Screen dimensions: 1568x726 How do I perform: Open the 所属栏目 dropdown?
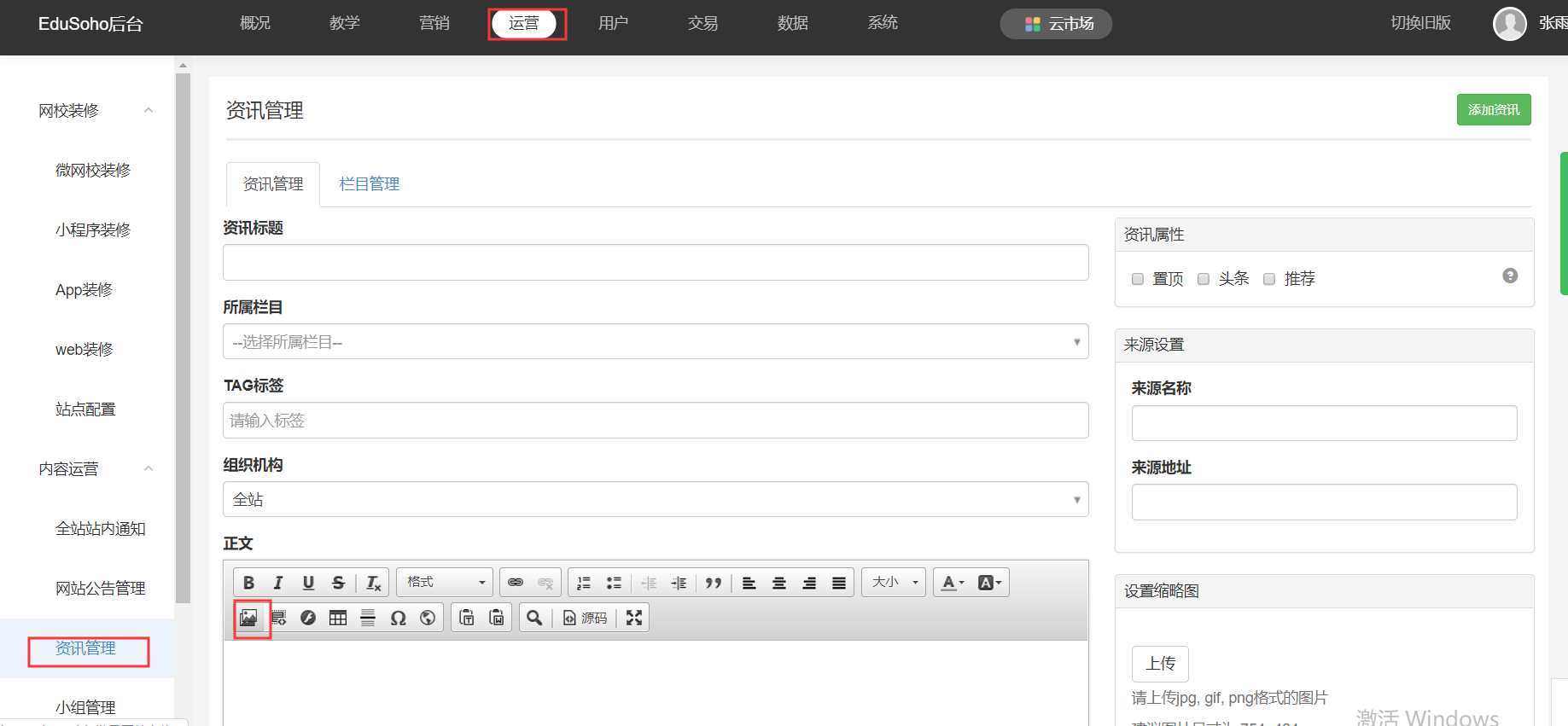655,342
